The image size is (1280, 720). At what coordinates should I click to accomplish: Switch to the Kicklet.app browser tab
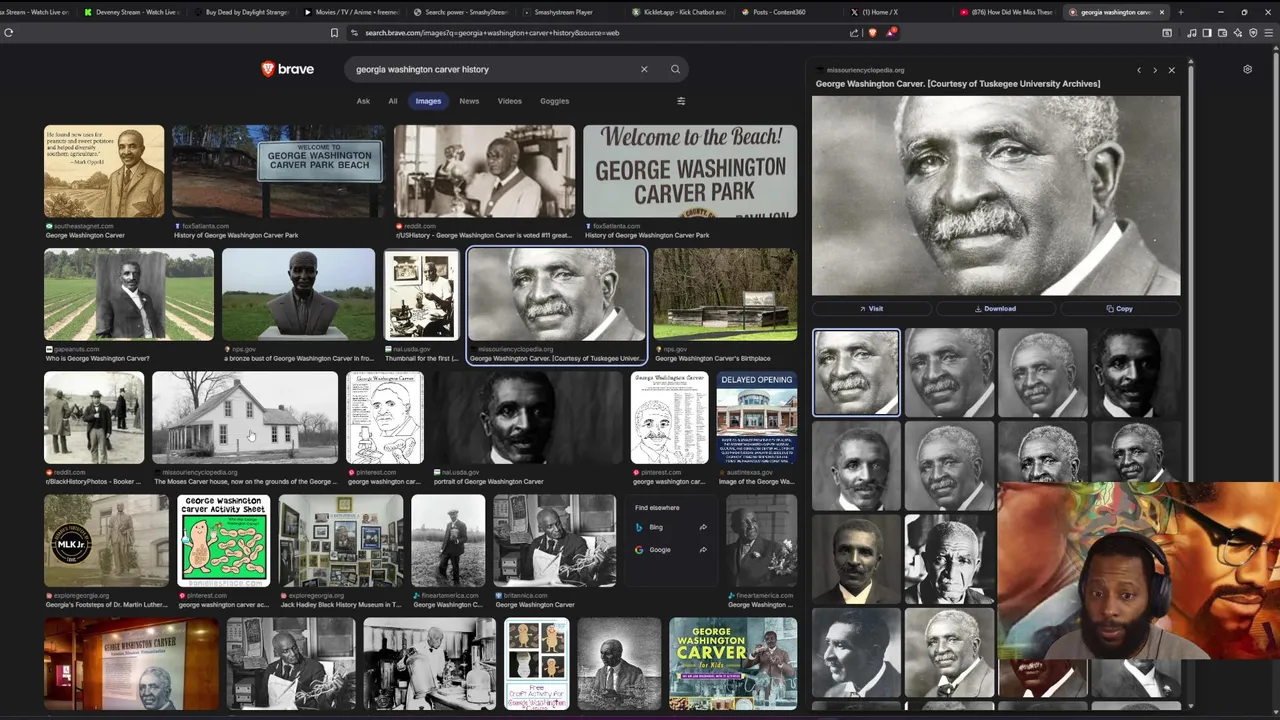678,12
